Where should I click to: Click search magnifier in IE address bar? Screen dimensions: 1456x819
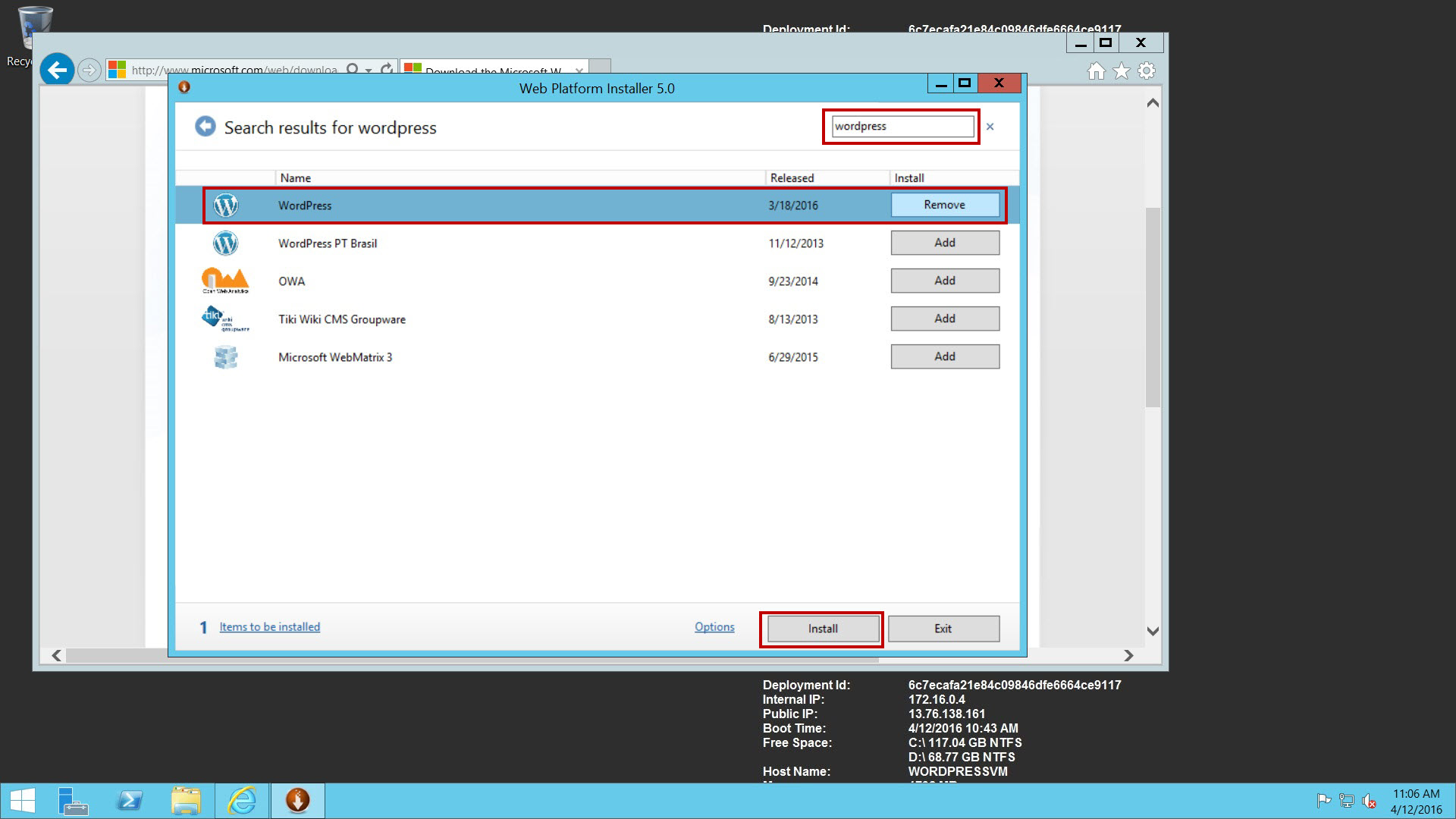tap(352, 70)
